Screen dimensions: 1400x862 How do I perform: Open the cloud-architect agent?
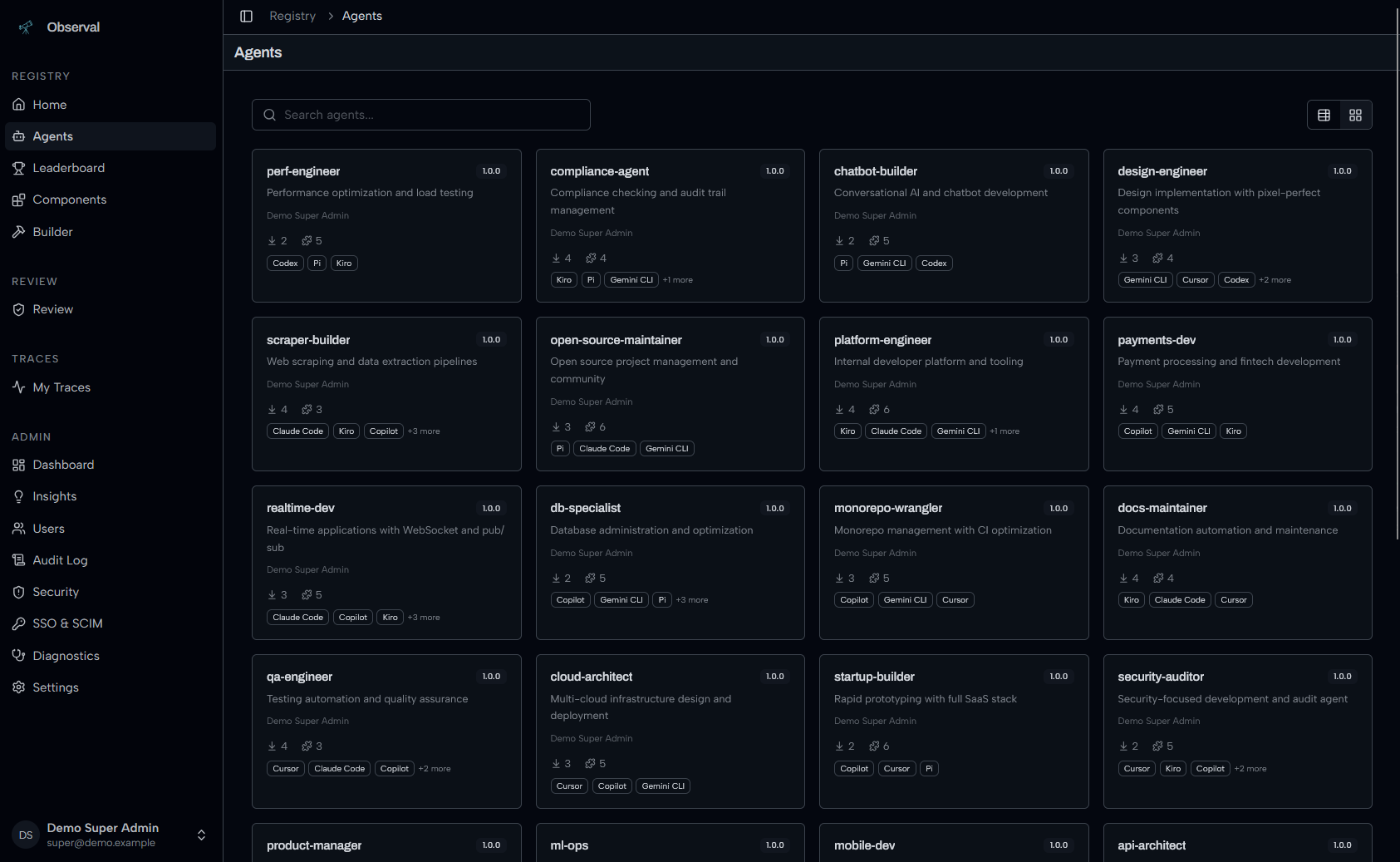[x=592, y=677]
